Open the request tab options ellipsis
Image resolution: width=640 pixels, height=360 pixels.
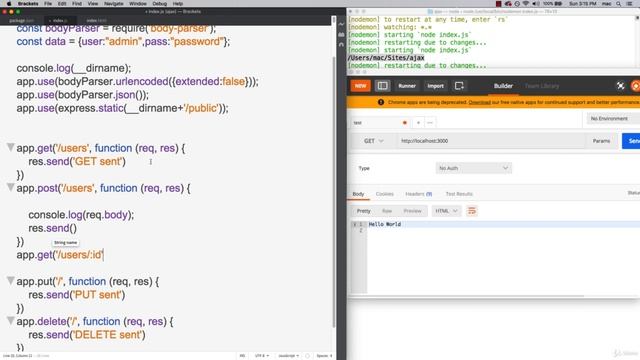[430, 122]
